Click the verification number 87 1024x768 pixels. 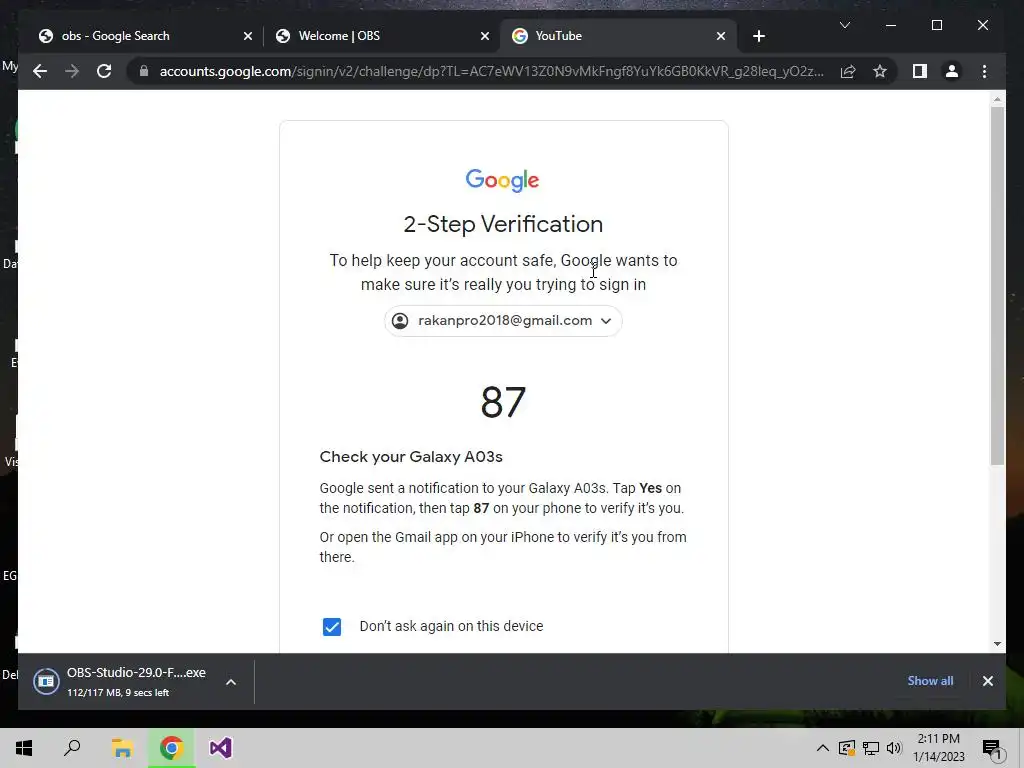503,402
